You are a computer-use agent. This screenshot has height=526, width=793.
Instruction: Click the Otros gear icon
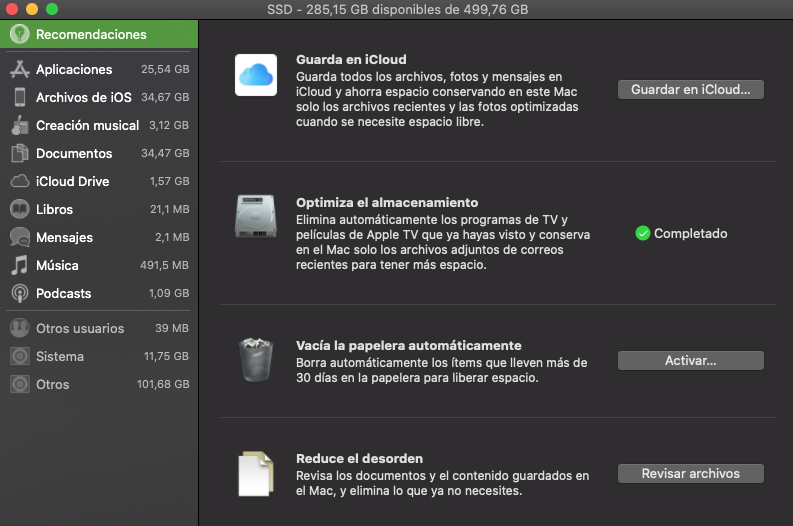click(x=20, y=384)
